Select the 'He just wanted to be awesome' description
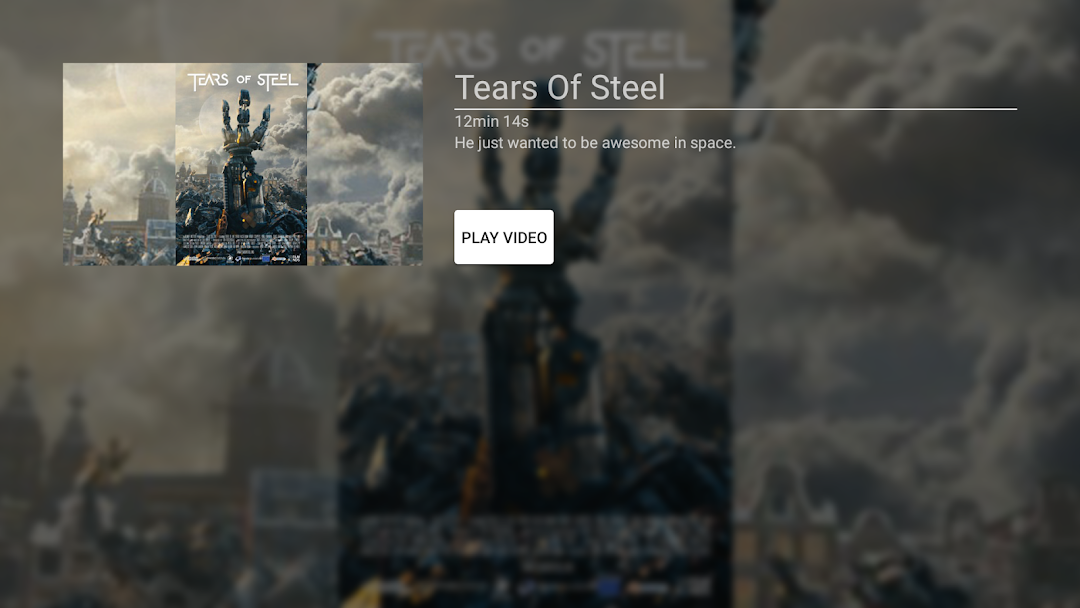1080x608 pixels. pyautogui.click(x=595, y=143)
